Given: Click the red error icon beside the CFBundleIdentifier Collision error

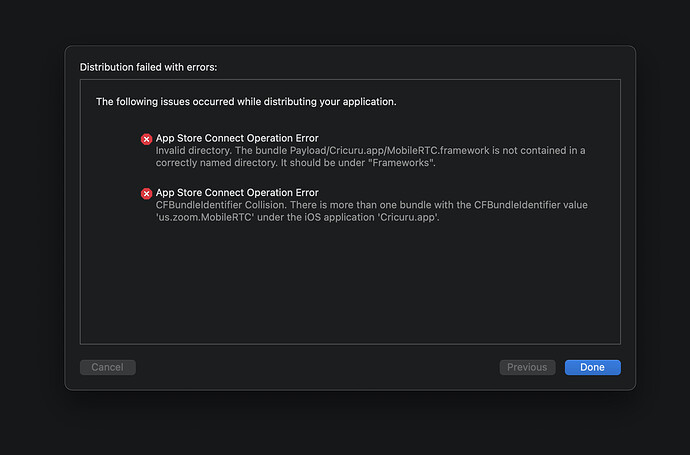Looking at the screenshot, I should tap(146, 193).
